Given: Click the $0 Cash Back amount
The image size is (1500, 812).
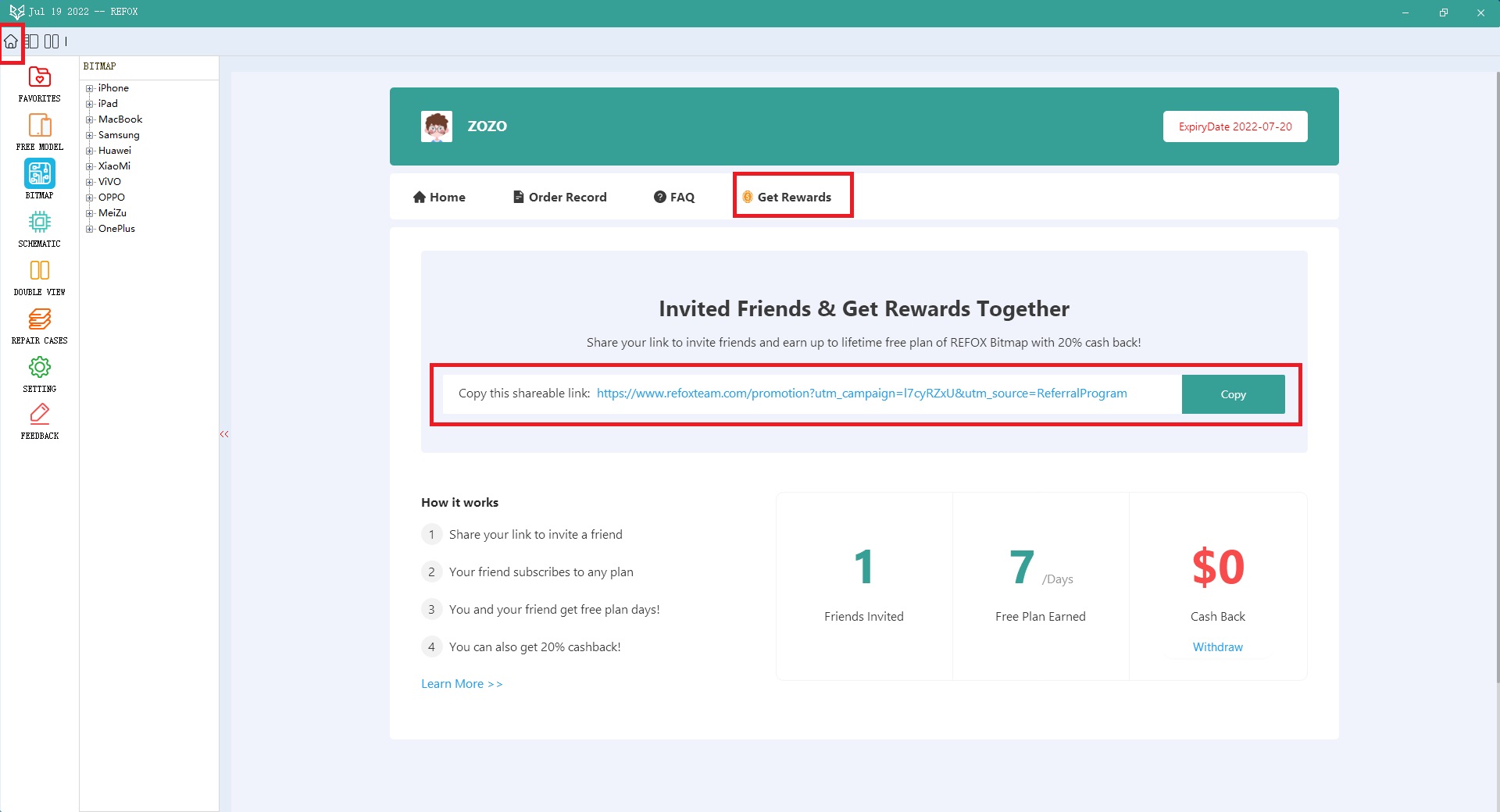Looking at the screenshot, I should (1218, 567).
